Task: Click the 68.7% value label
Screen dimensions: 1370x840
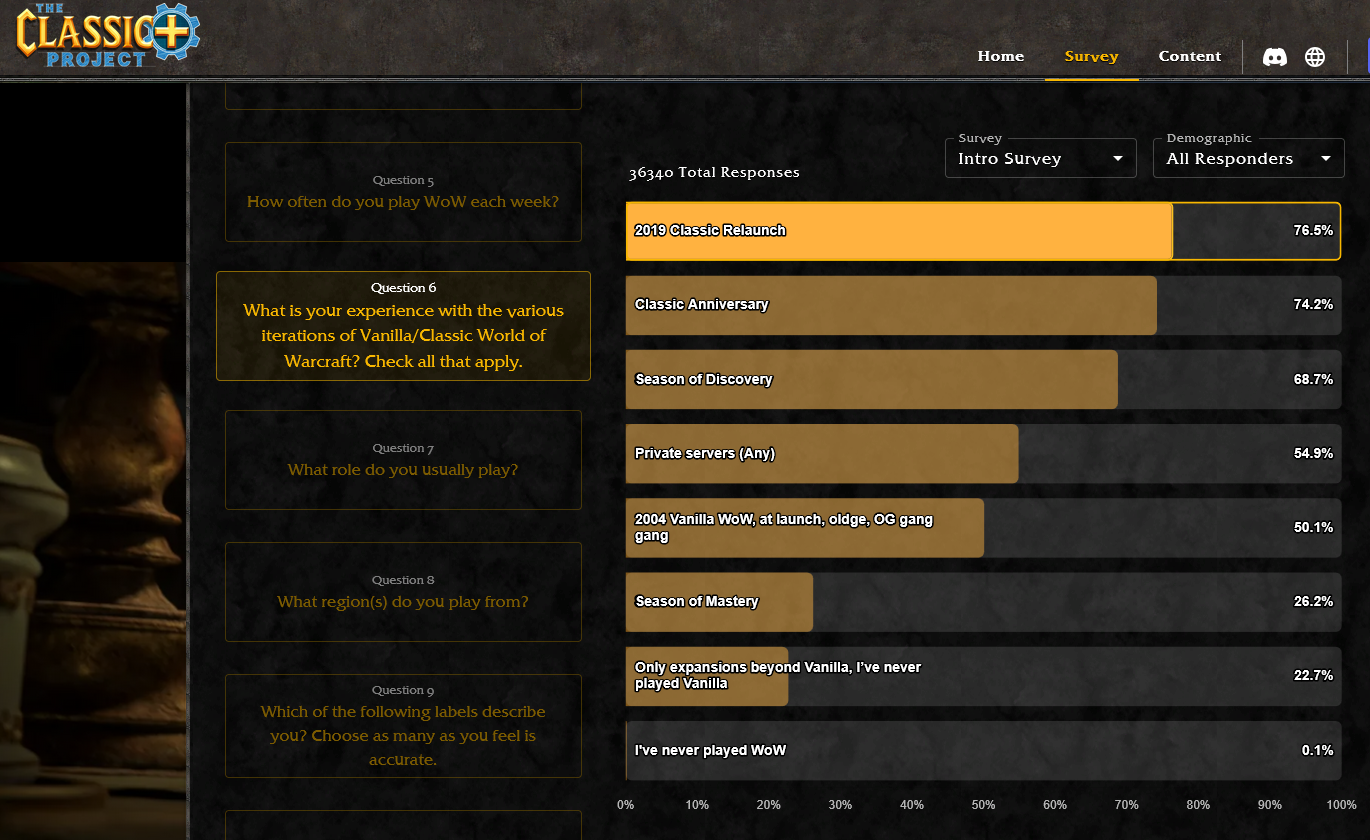Action: (x=1313, y=380)
